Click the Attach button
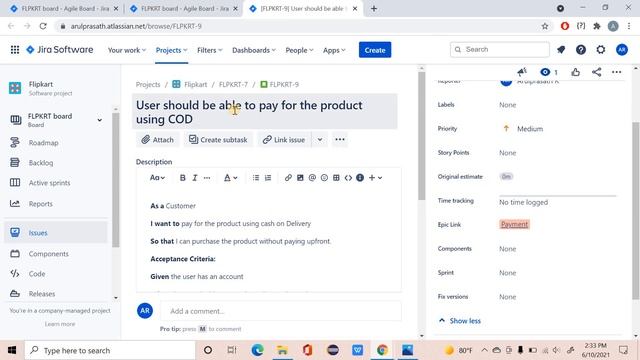640x360 pixels. click(157, 140)
